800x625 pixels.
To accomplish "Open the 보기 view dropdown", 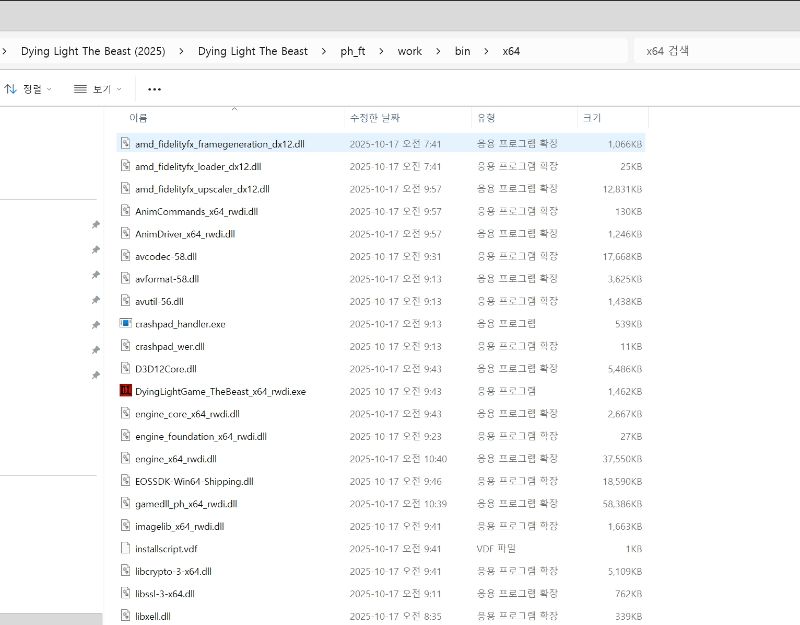I will [x=98, y=89].
